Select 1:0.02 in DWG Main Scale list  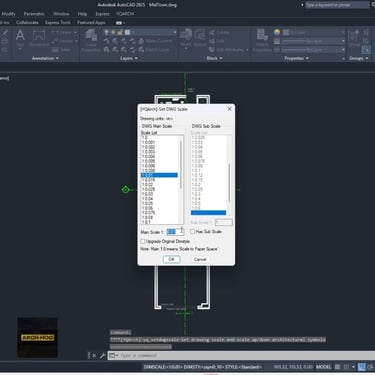[x=147, y=184]
